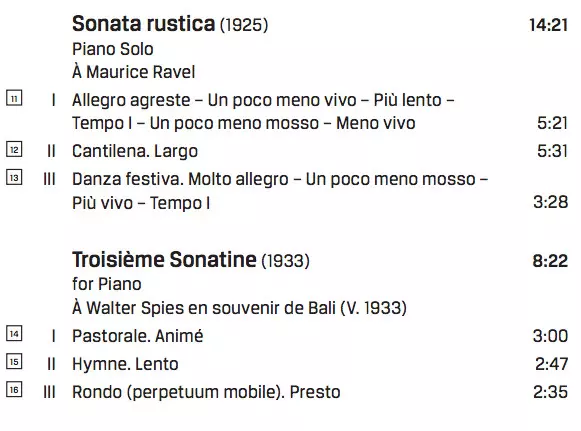Image resolution: width=581 pixels, height=431 pixels.
Task: Click the track 14 number box
Action: (x=14, y=334)
